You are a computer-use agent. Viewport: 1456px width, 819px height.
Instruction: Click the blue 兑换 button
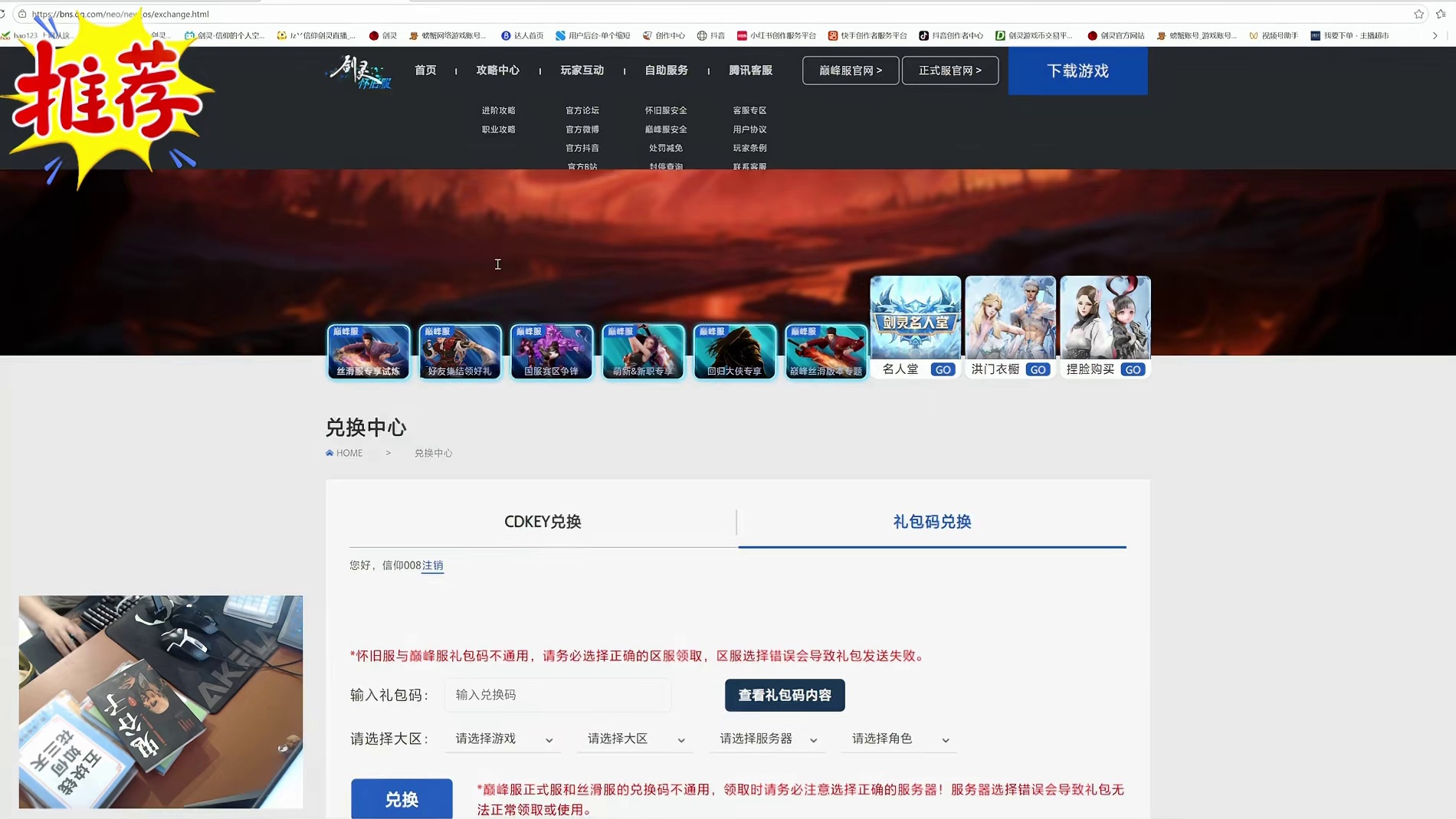(402, 799)
